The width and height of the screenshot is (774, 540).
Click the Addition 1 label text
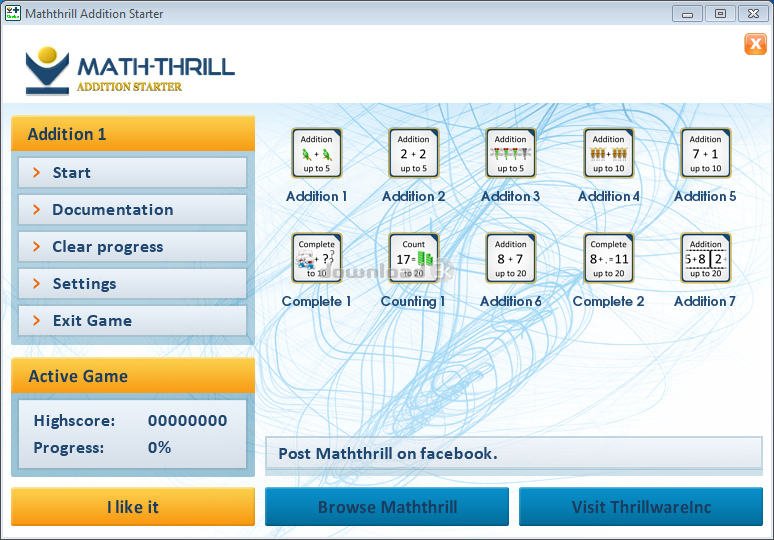click(316, 196)
